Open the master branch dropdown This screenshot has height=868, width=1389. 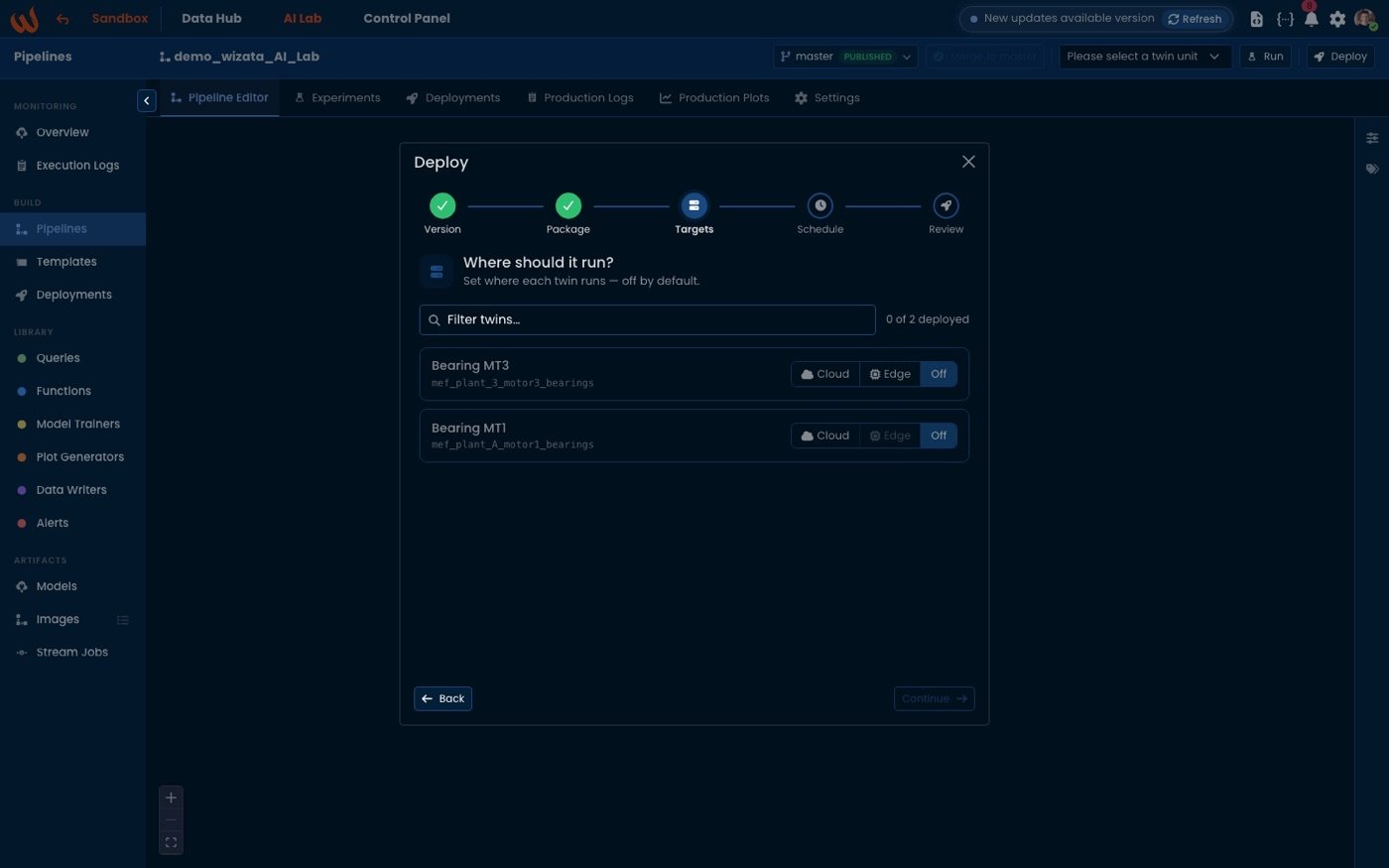click(845, 57)
